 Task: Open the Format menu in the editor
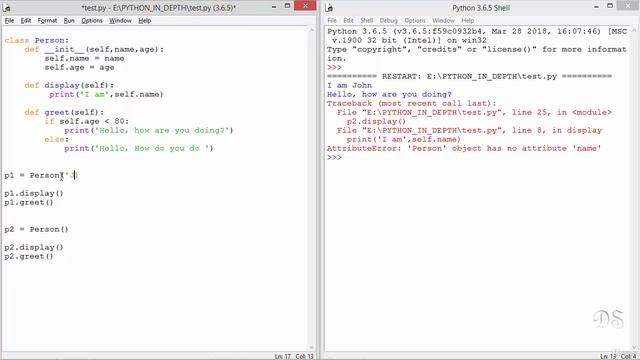click(47, 20)
